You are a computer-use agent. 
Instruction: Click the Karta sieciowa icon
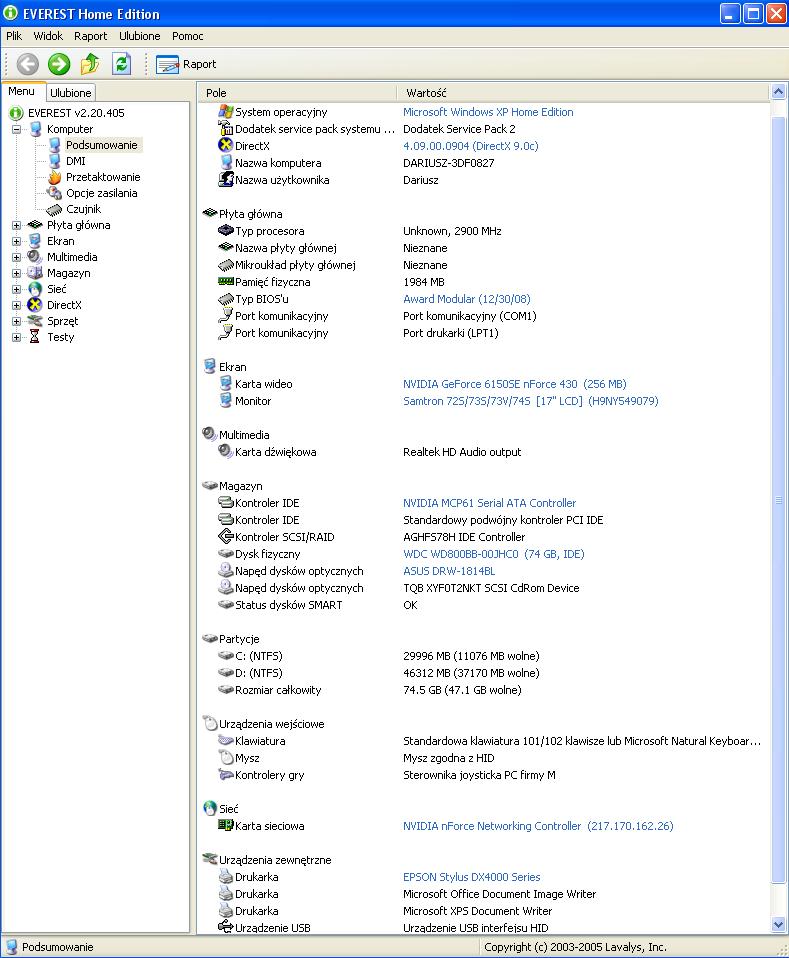(x=226, y=825)
